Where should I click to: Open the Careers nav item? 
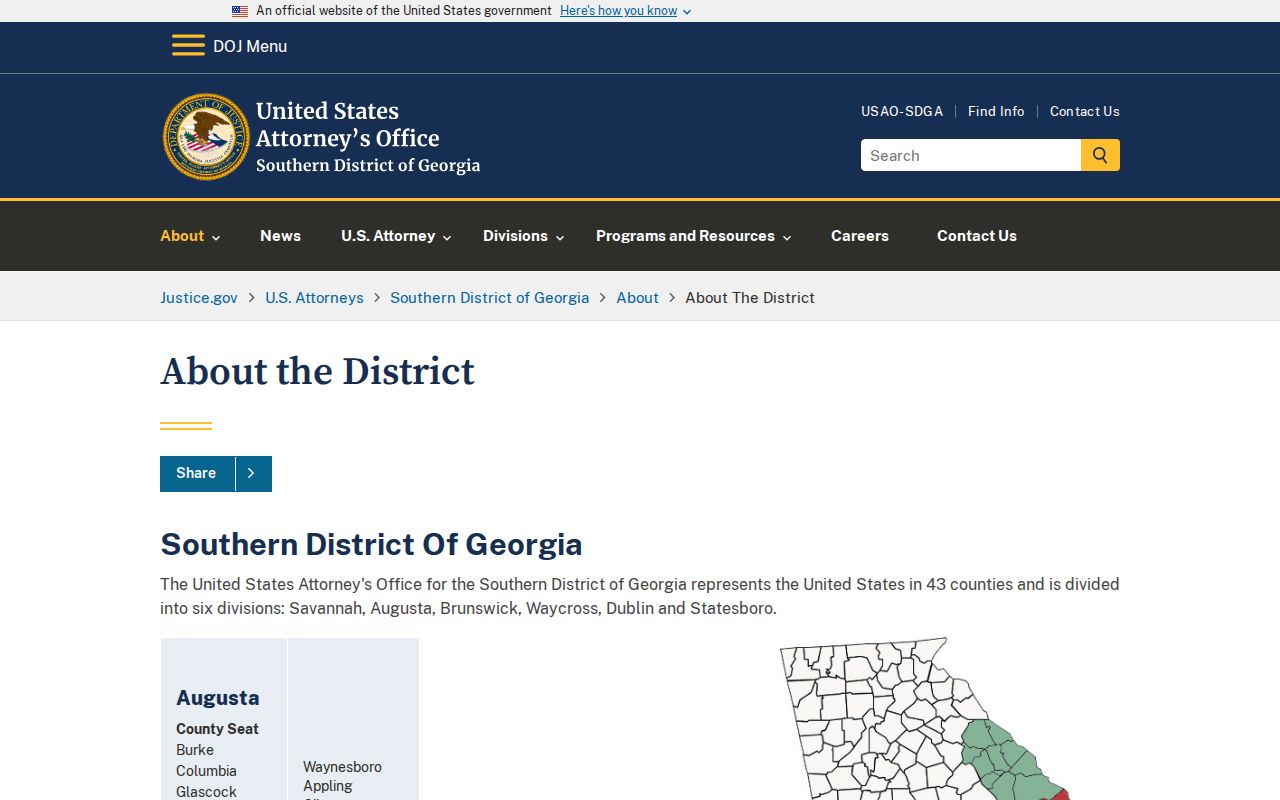(x=860, y=236)
